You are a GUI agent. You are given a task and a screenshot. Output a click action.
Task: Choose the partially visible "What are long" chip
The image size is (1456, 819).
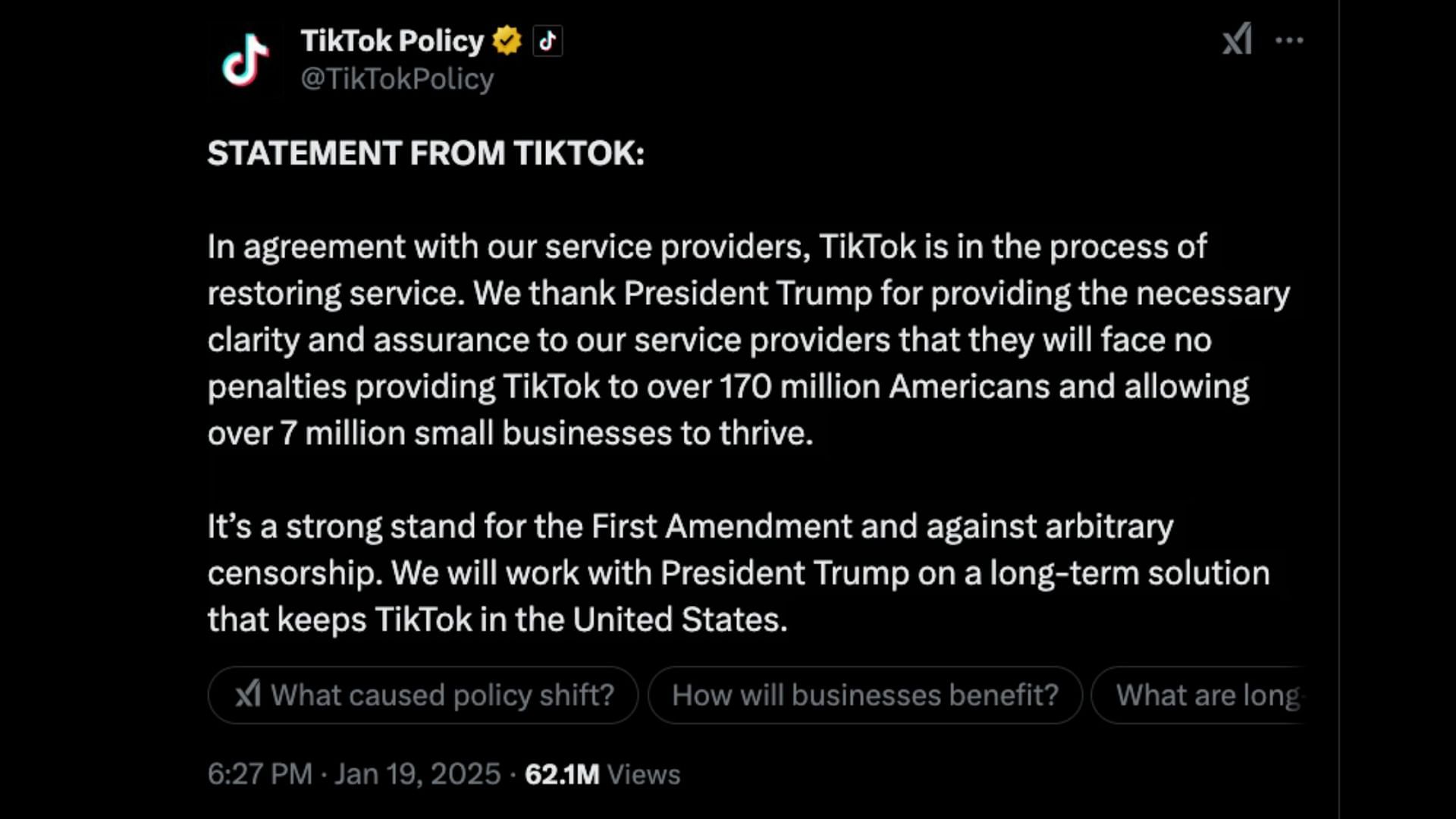click(1198, 695)
